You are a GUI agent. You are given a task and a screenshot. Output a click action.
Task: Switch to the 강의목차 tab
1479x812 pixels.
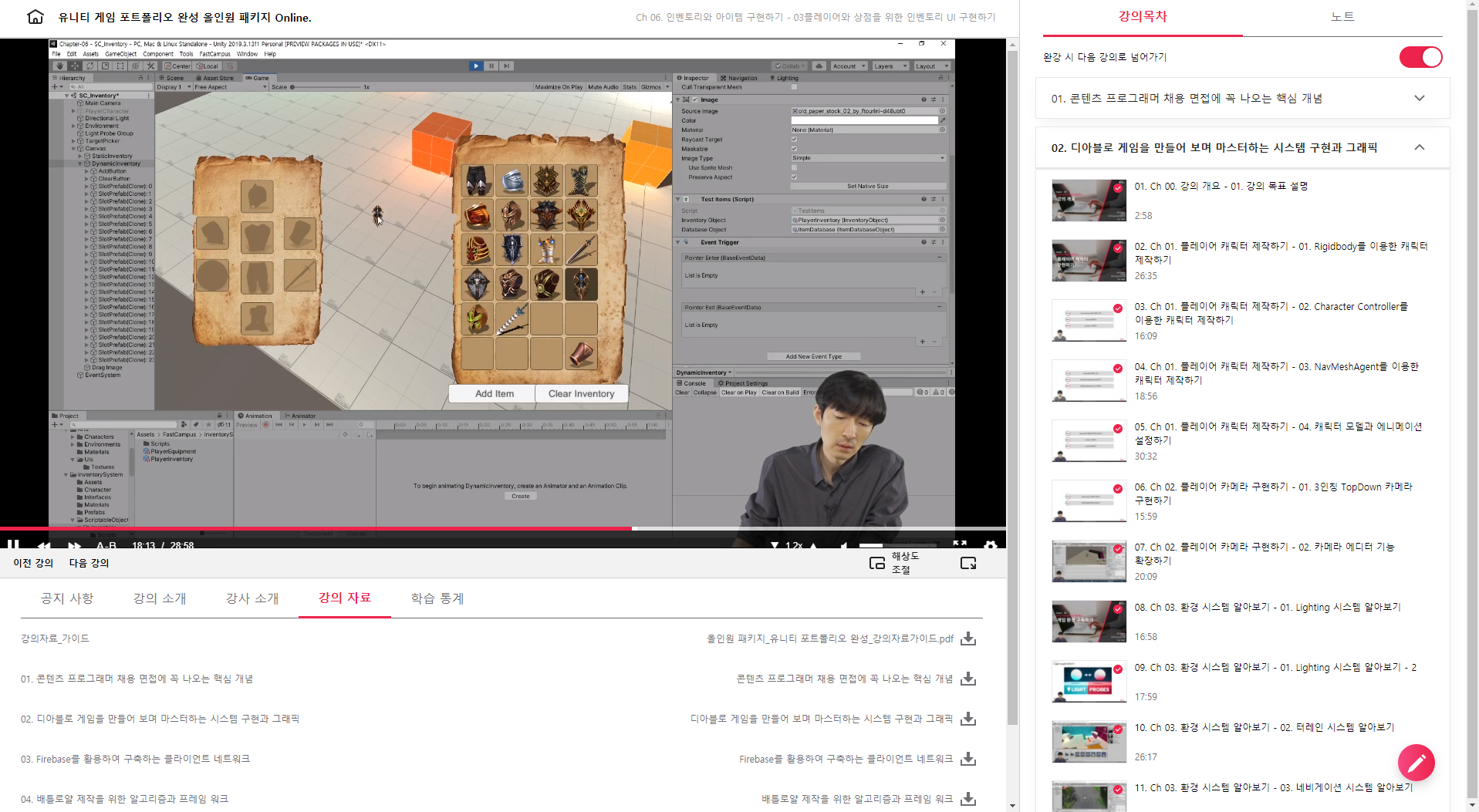pyautogui.click(x=1143, y=17)
